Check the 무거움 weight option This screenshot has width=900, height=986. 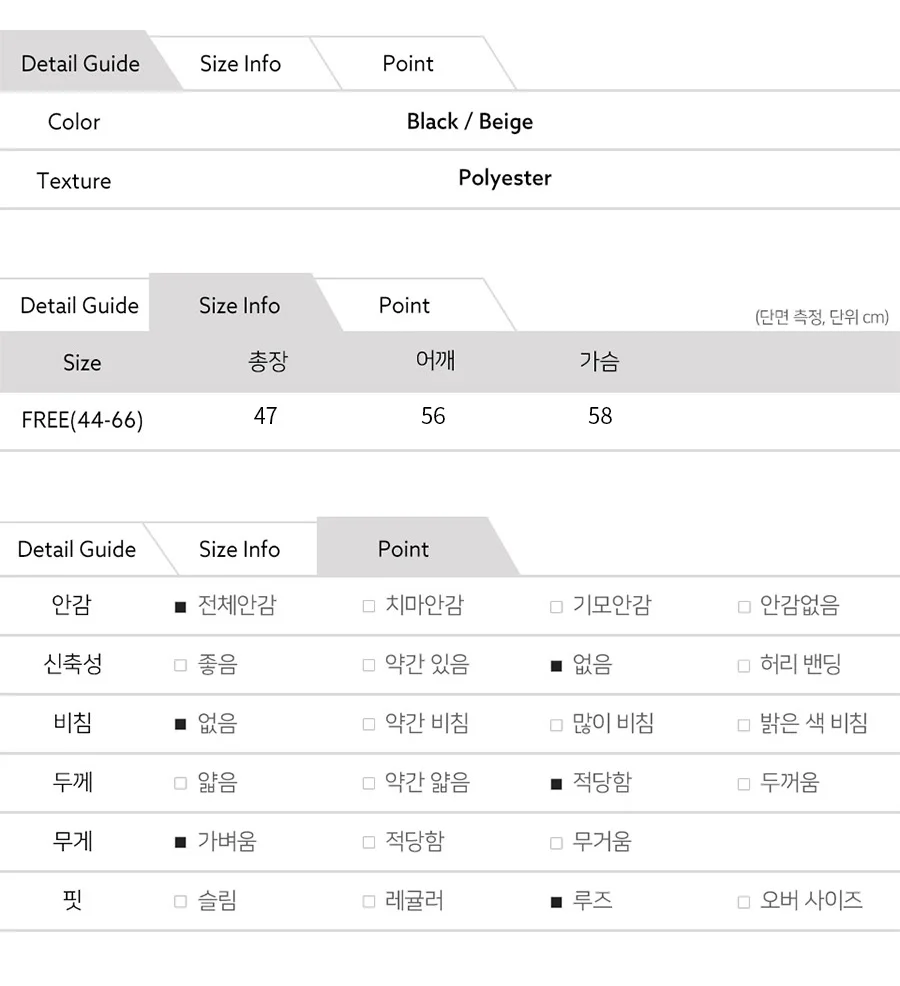556,843
